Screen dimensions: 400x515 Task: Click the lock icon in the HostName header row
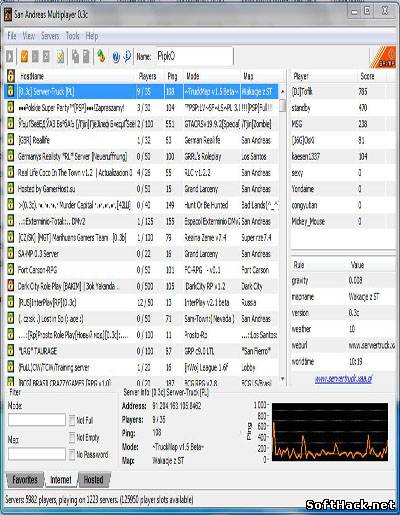11,76
